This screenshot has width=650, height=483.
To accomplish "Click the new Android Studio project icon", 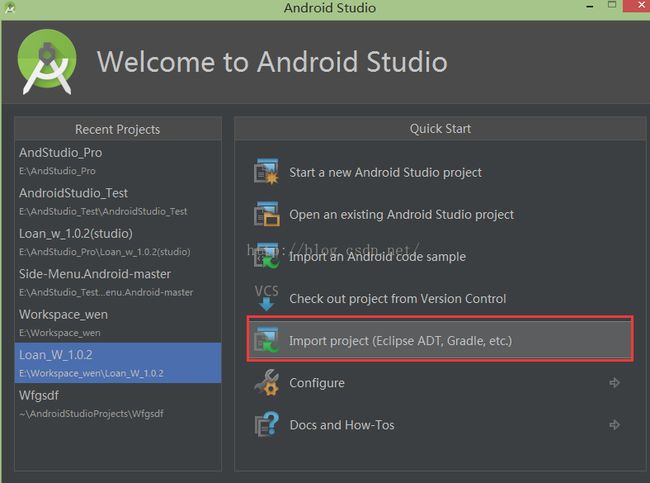I will coord(266,171).
